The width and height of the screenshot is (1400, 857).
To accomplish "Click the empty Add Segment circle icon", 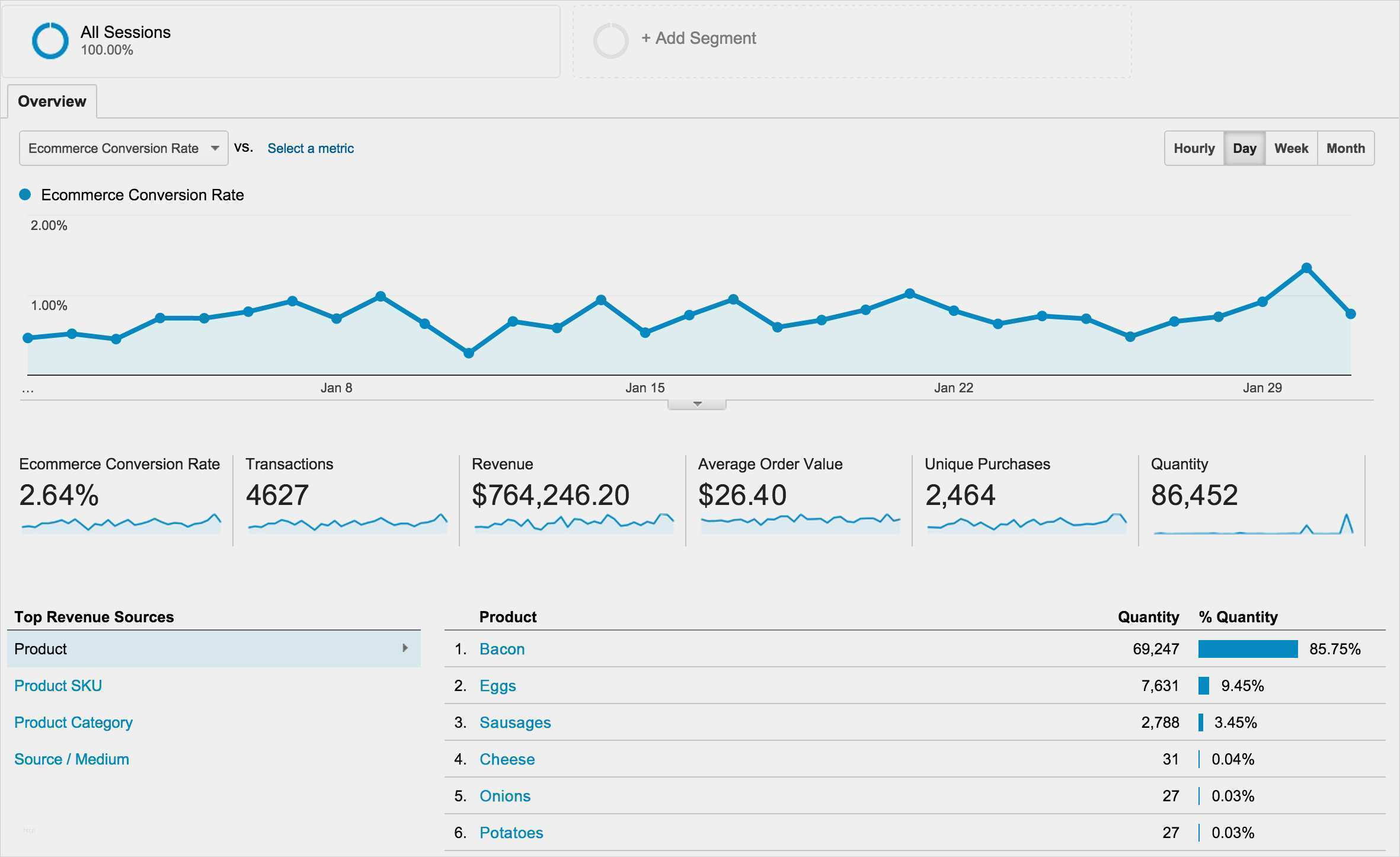I will coord(610,41).
